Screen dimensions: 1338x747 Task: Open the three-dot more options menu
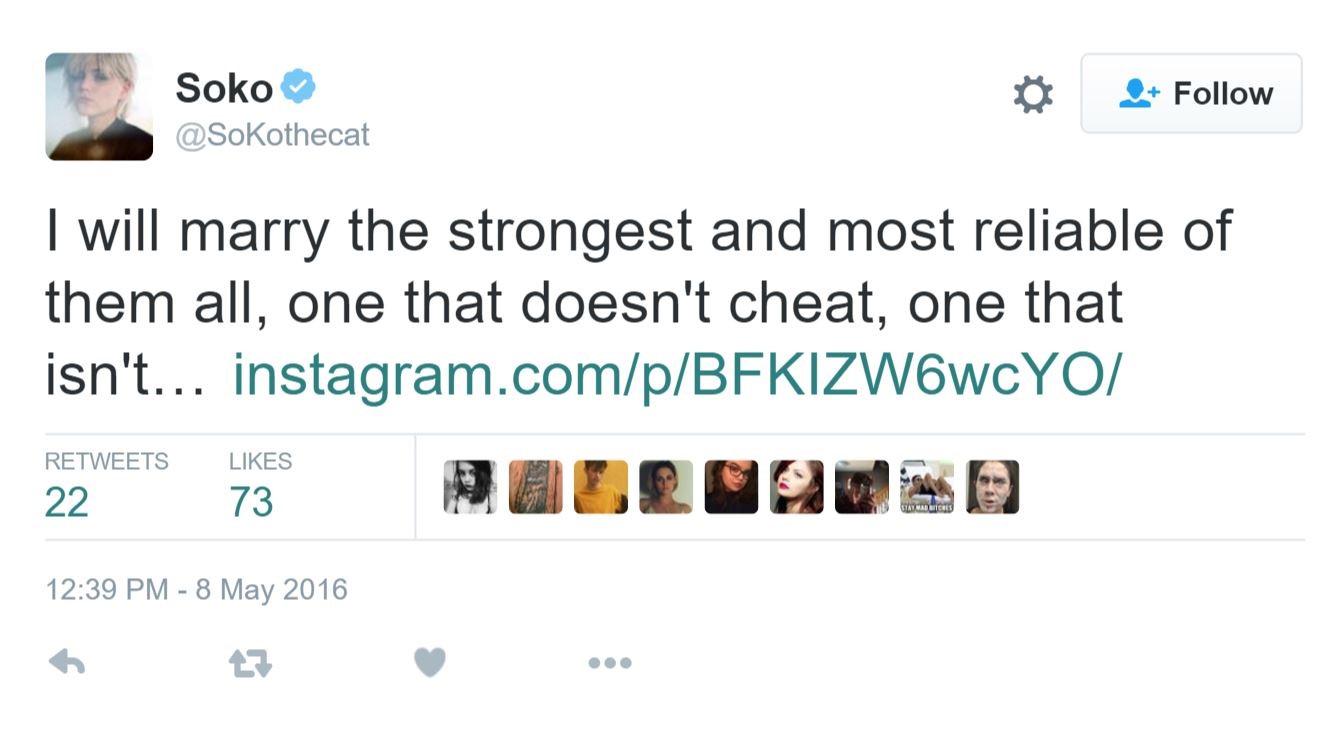(x=610, y=662)
